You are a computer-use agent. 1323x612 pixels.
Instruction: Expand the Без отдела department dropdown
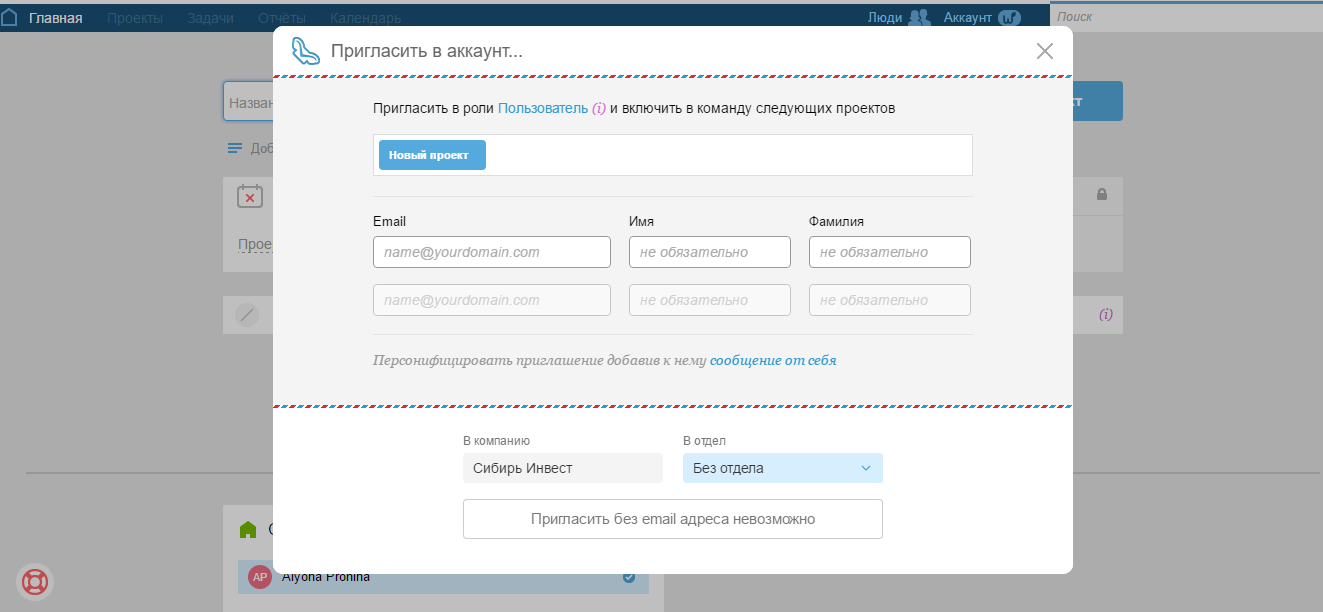(x=782, y=468)
